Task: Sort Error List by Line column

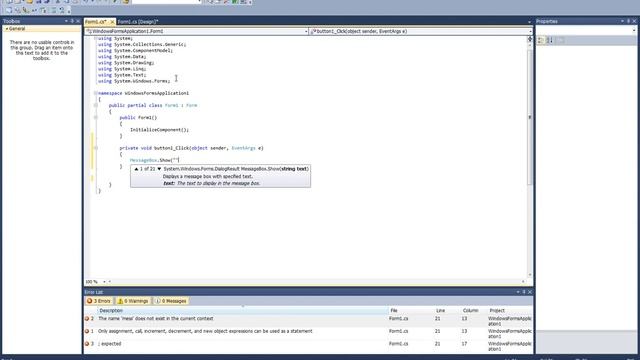Action: [447, 311]
